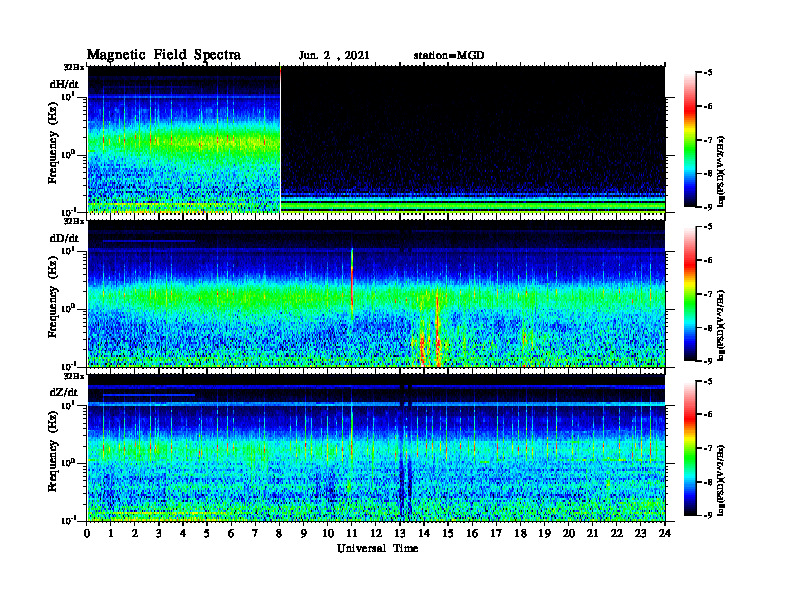Image resolution: width=792 pixels, height=612 pixels.
Task: Click the "1" hour tick label
Action: tap(111, 534)
